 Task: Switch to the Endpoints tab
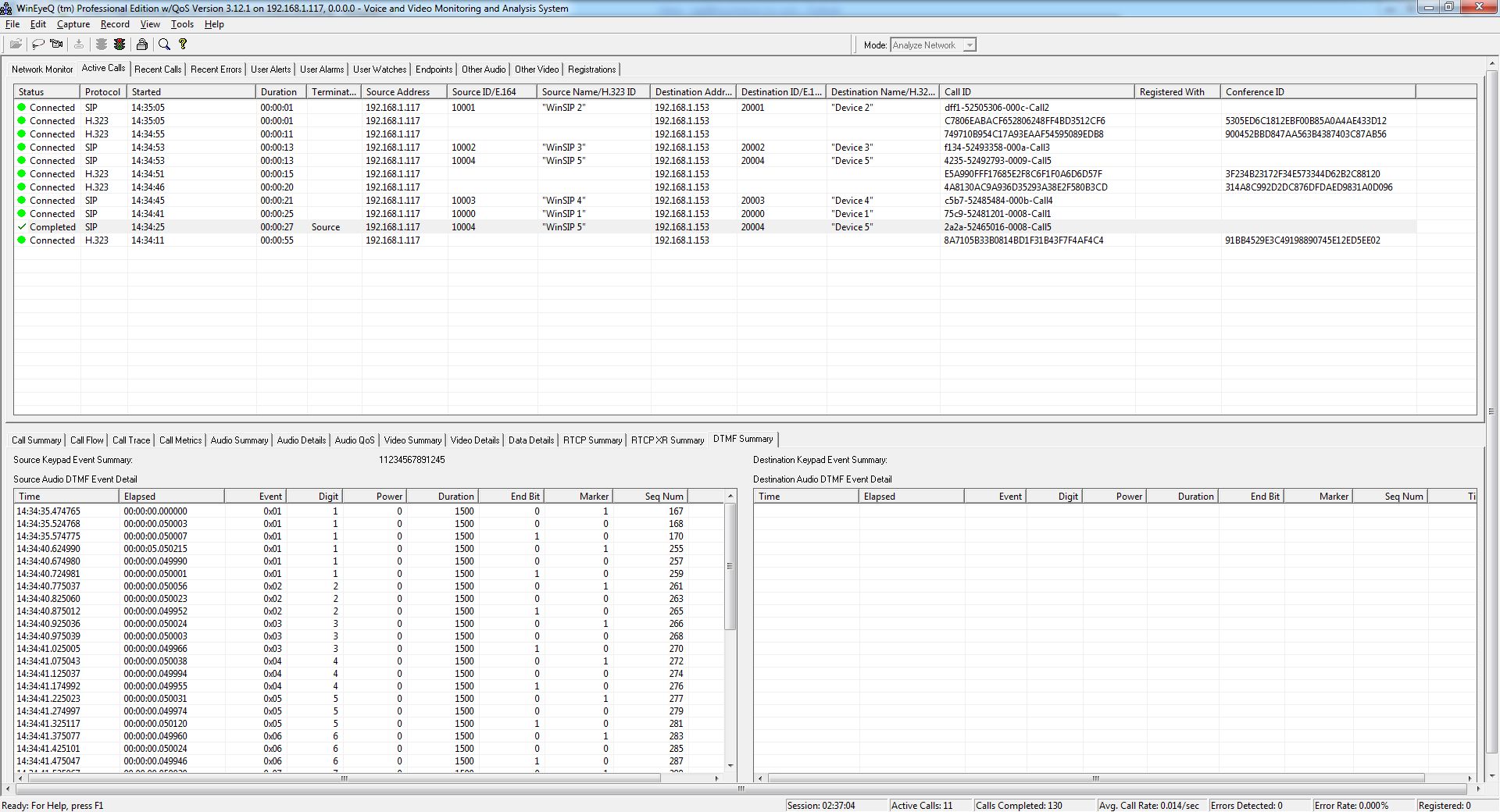point(434,69)
